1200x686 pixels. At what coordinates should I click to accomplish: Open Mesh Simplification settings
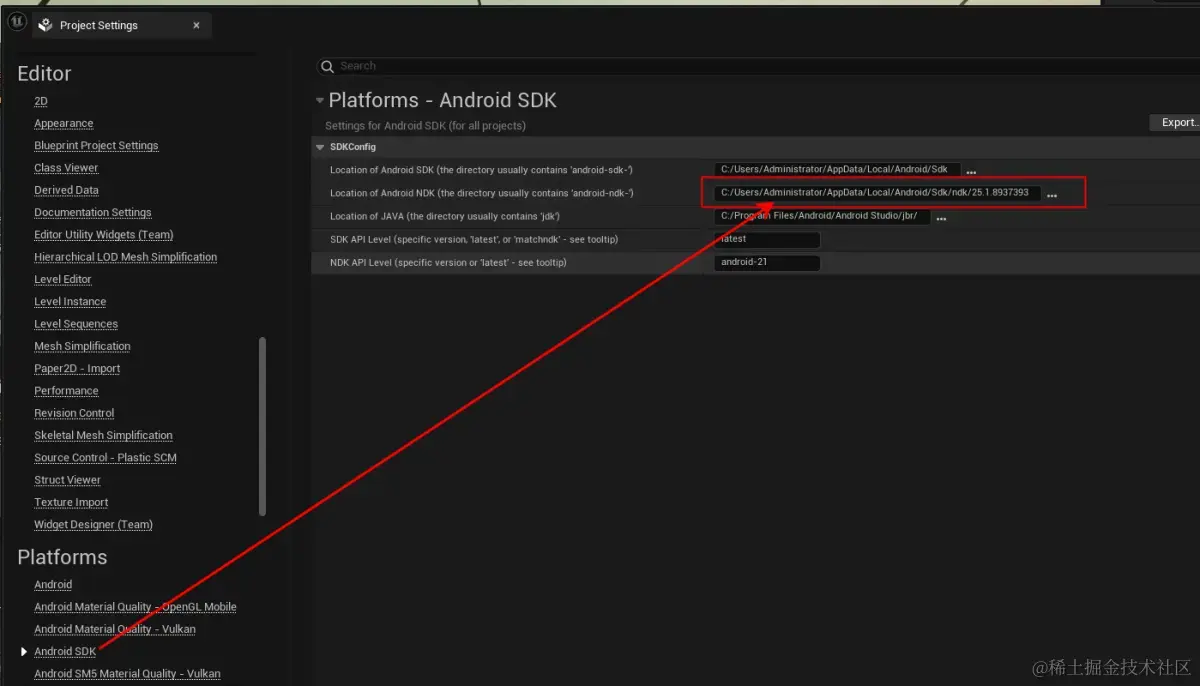point(82,346)
